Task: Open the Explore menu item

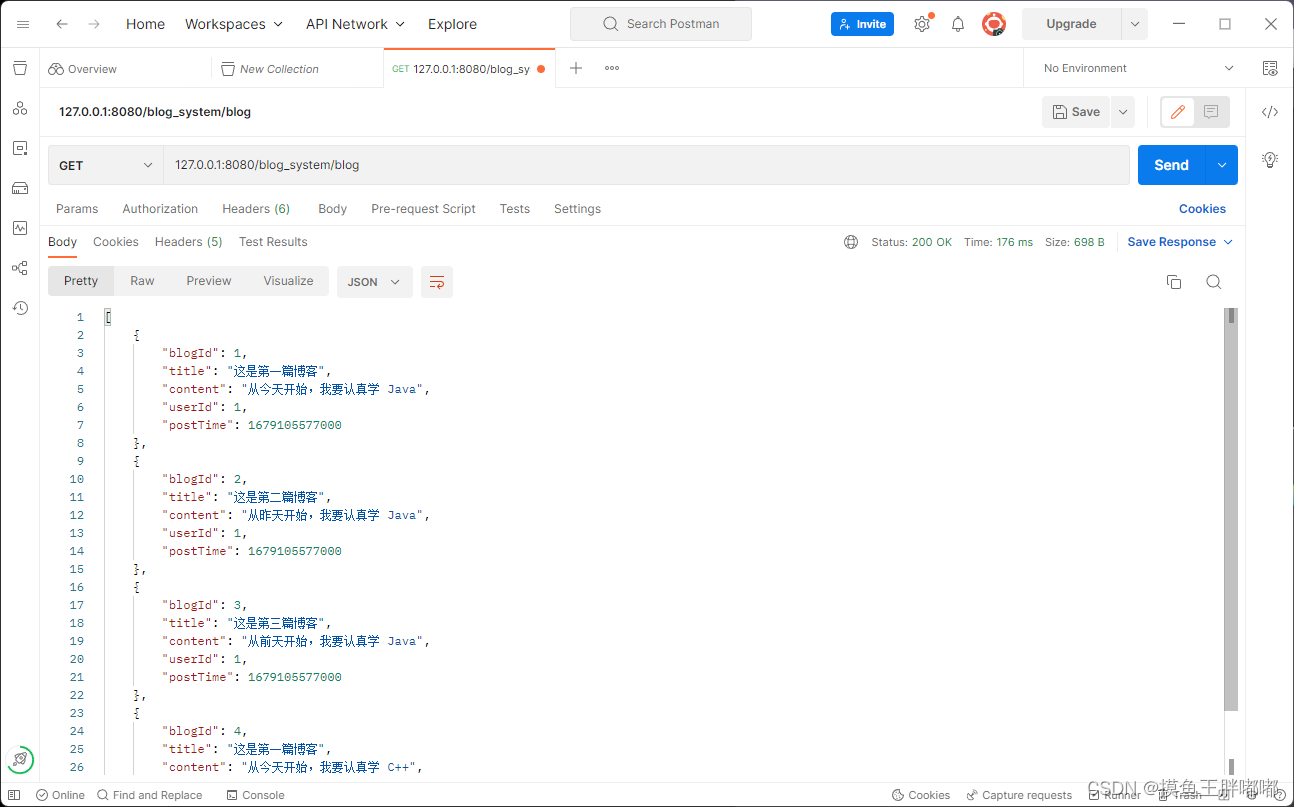Action: [x=452, y=24]
